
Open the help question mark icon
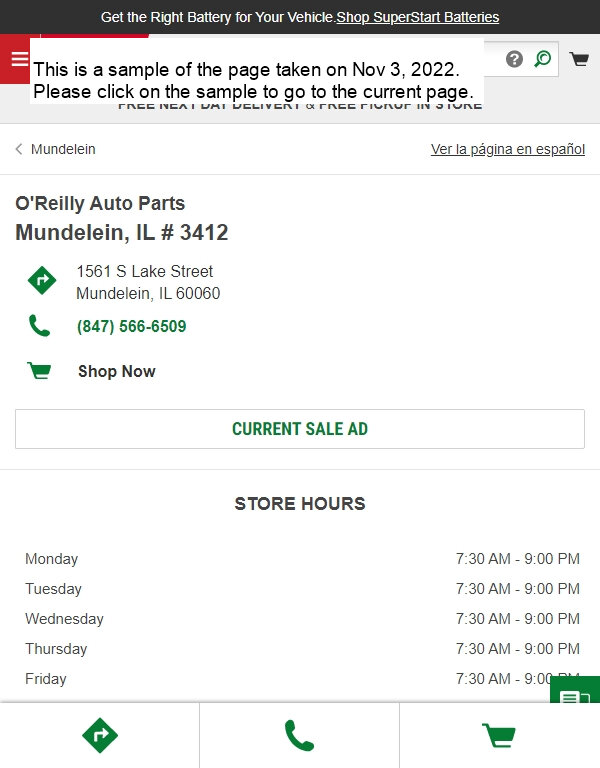(x=514, y=59)
